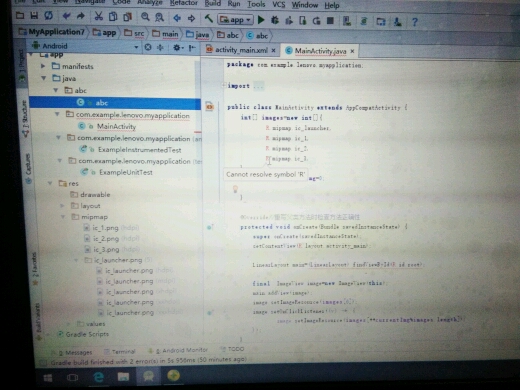Click the Save All disk icon

coord(34,15)
